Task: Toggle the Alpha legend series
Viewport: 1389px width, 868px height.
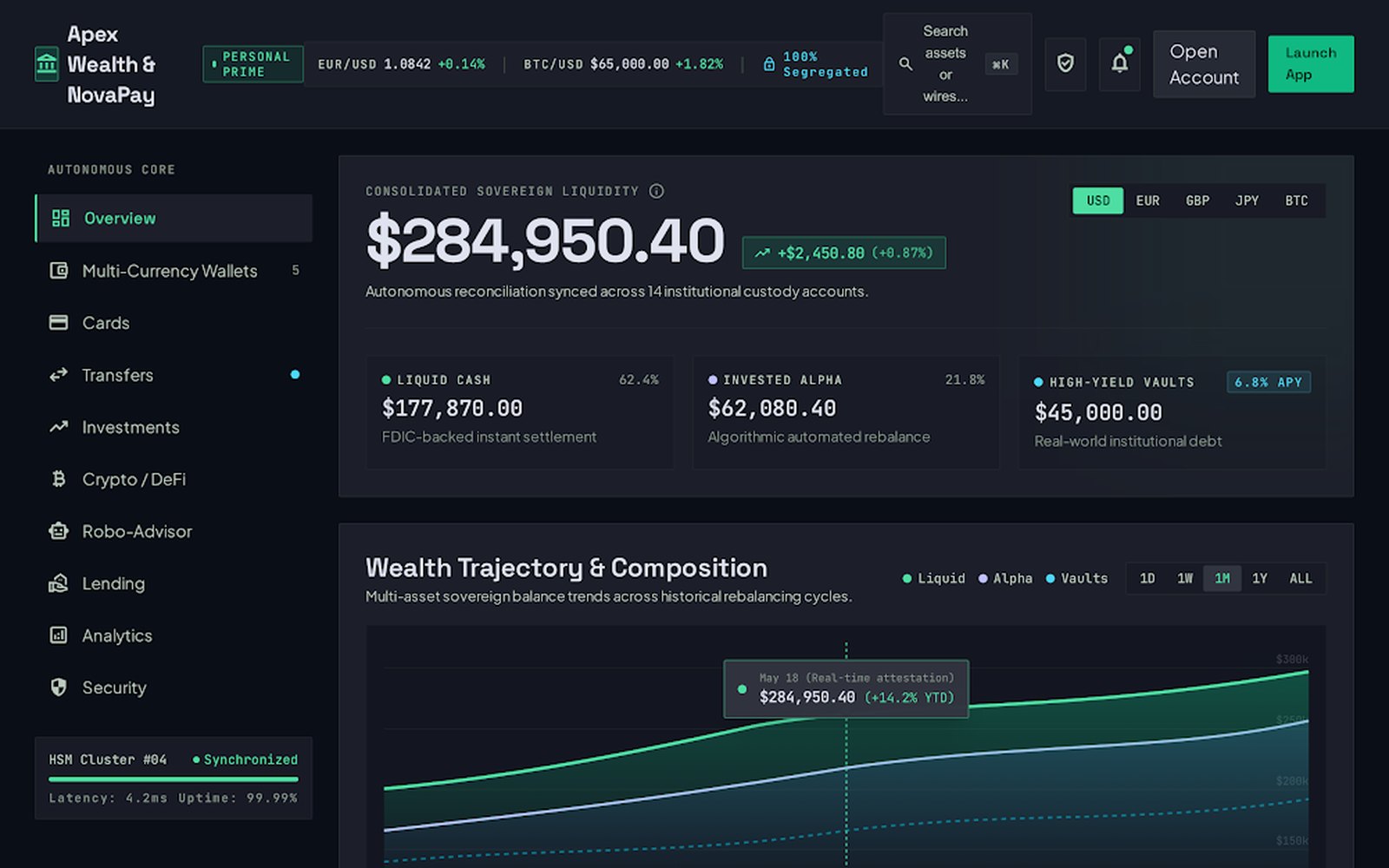Action: coord(1005,578)
